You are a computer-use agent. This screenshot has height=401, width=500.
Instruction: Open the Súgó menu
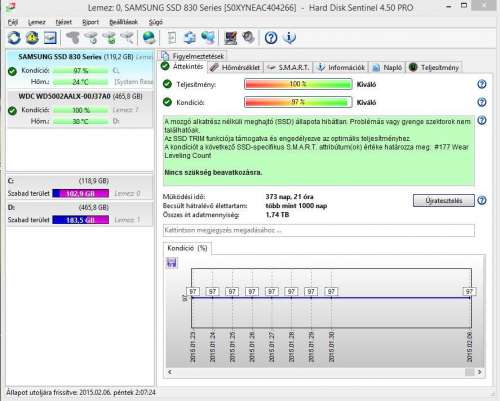click(155, 22)
